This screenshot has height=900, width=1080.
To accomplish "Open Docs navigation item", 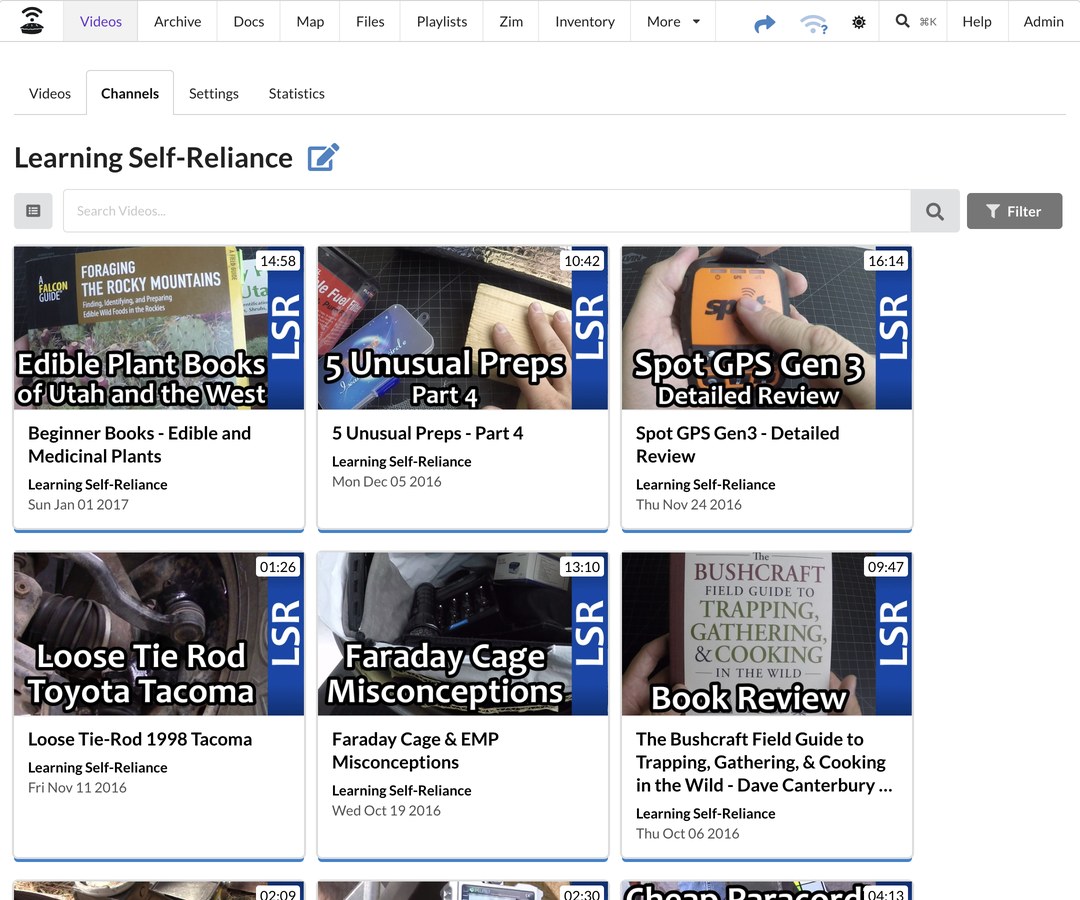I will pyautogui.click(x=249, y=21).
